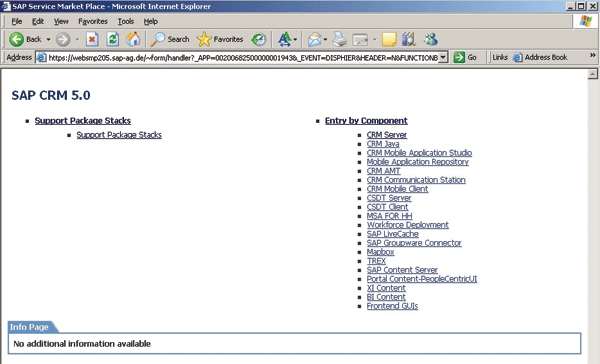The image size is (600, 364).
Task: Open the SAP LiveCache link
Action: coord(393,234)
